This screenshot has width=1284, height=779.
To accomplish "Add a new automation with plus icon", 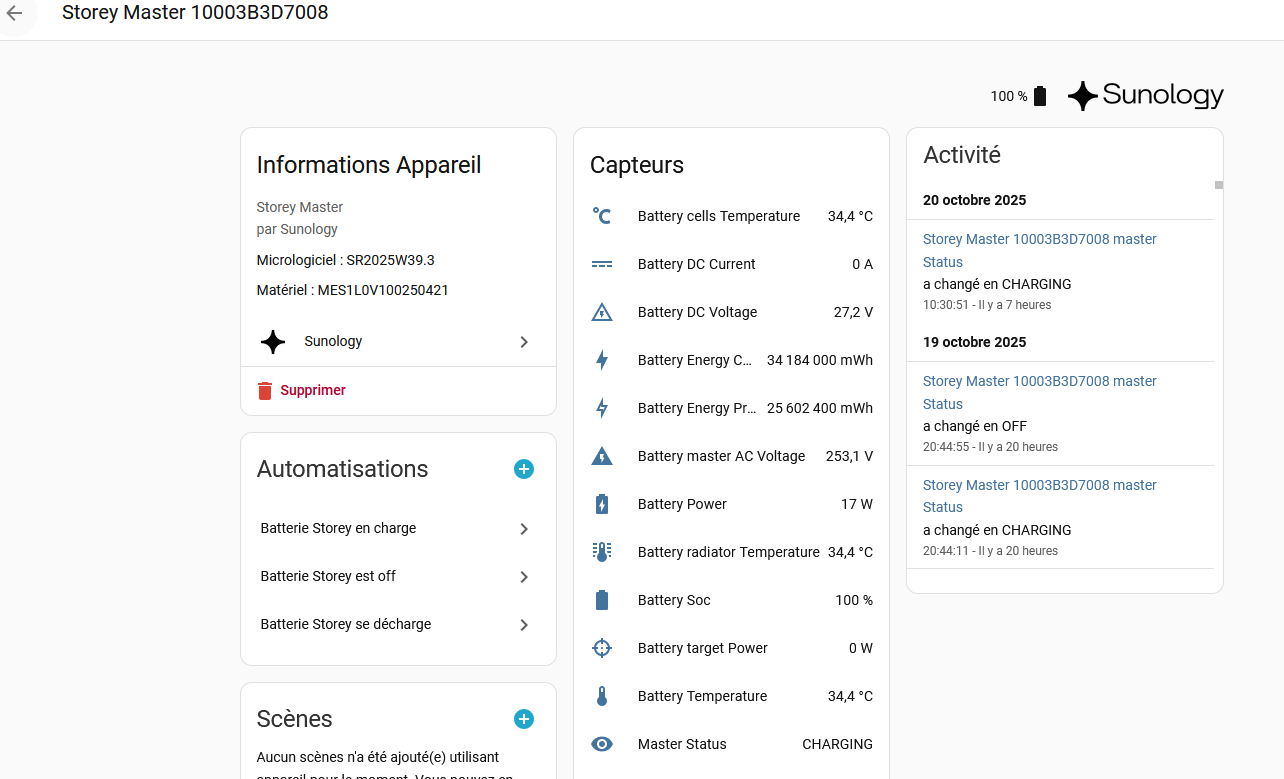I will tap(523, 469).
